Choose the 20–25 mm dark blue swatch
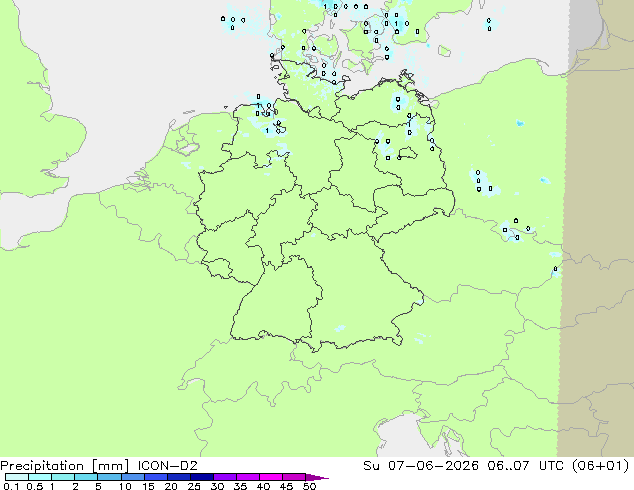The height and width of the screenshot is (490, 634). (179, 477)
